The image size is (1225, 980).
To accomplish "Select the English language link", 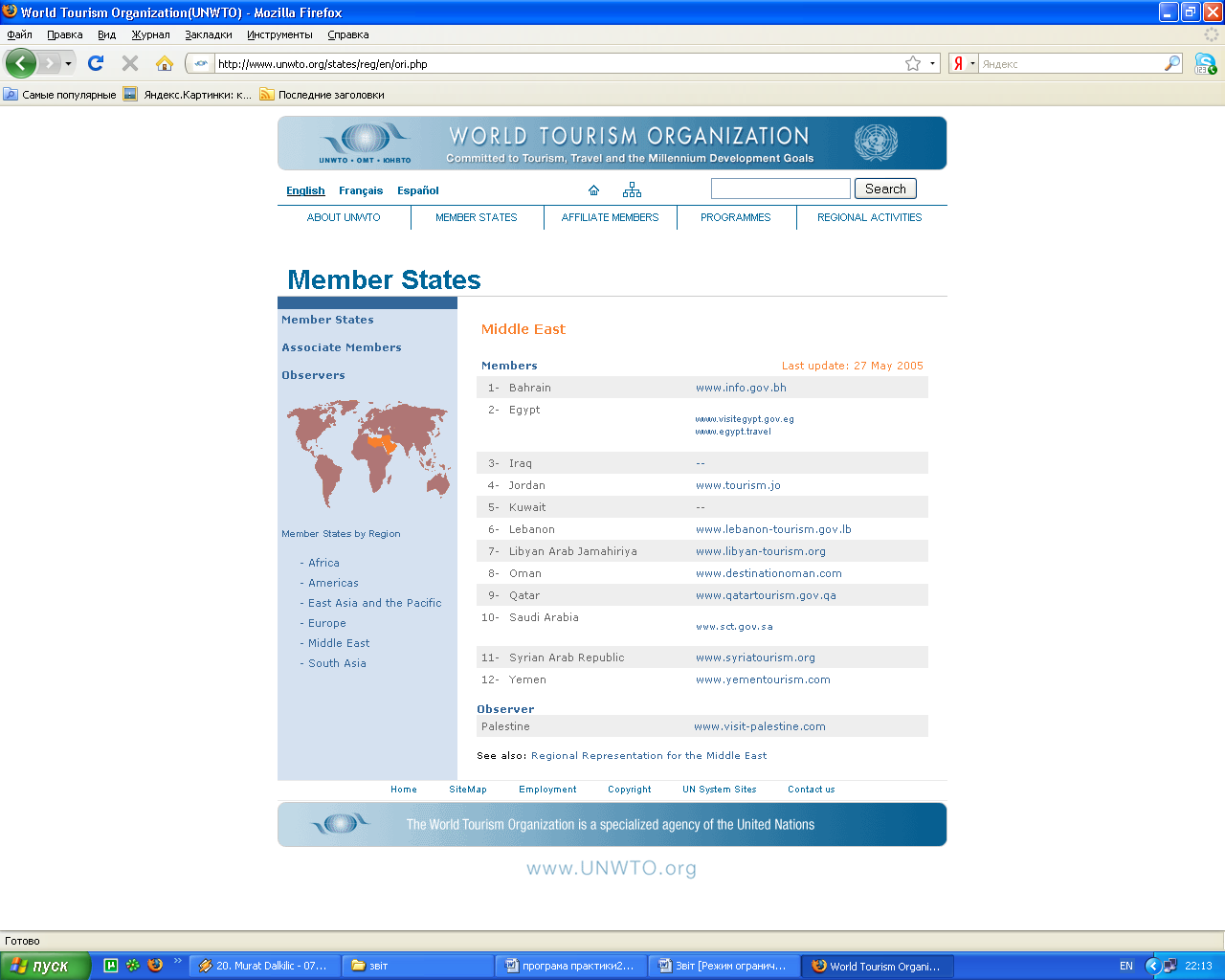I will coord(305,190).
